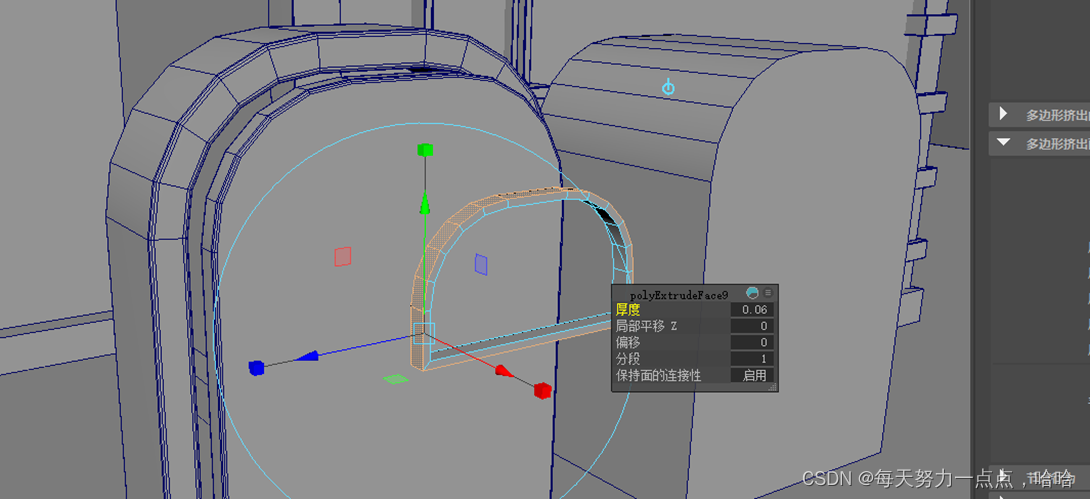The image size is (1090, 499).
Task: Click the red X-axis translate arrow
Action: coord(505,371)
